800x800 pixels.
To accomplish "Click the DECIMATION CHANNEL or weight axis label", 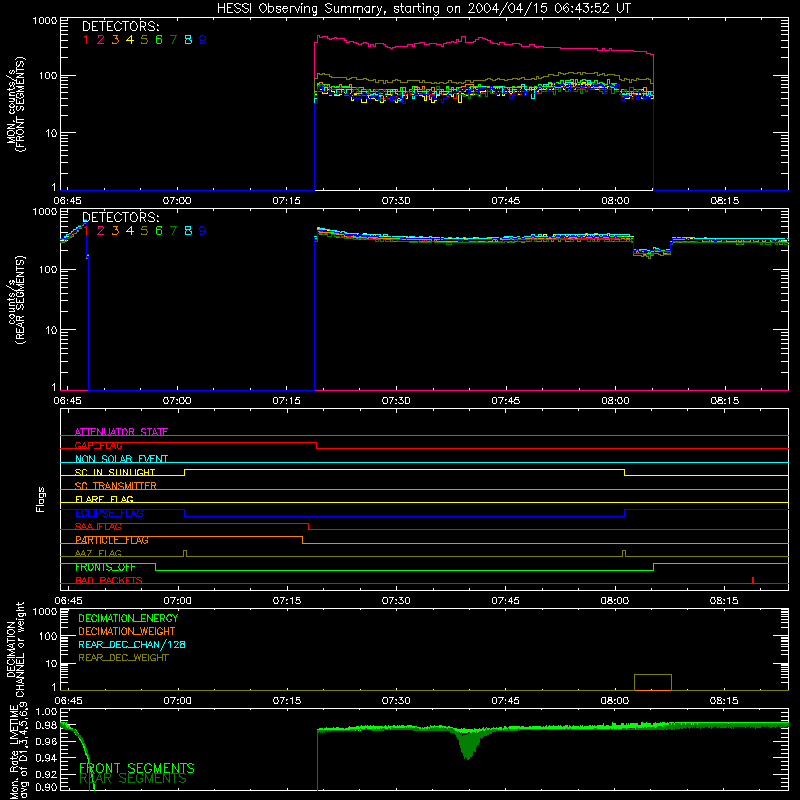I will point(15,649).
